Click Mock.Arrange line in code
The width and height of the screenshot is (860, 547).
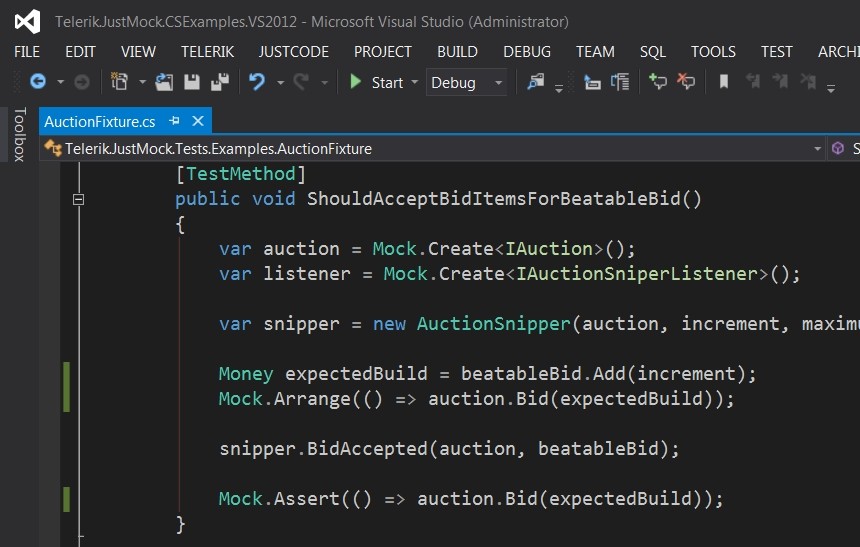click(476, 398)
